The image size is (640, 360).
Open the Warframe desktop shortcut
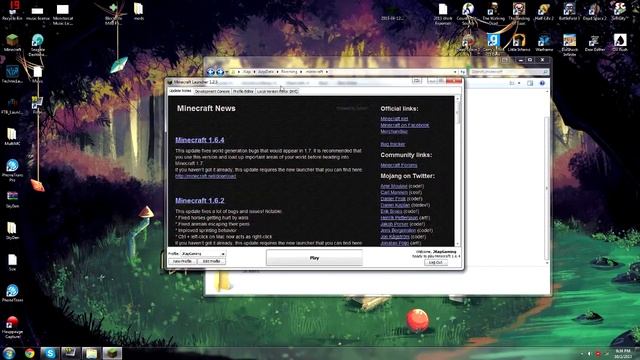coord(544,42)
